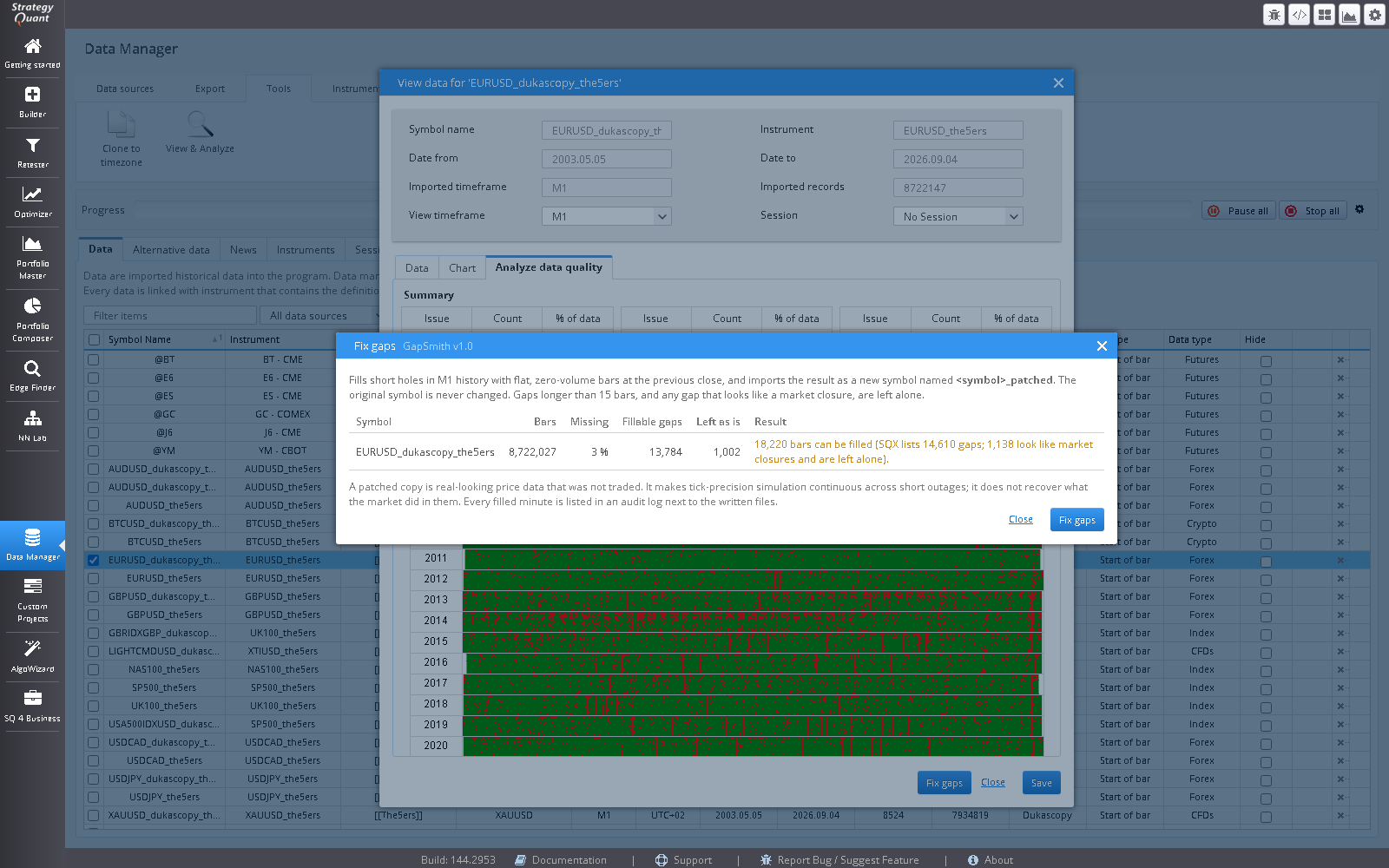Open the News tab
The height and width of the screenshot is (868, 1389).
click(243, 250)
